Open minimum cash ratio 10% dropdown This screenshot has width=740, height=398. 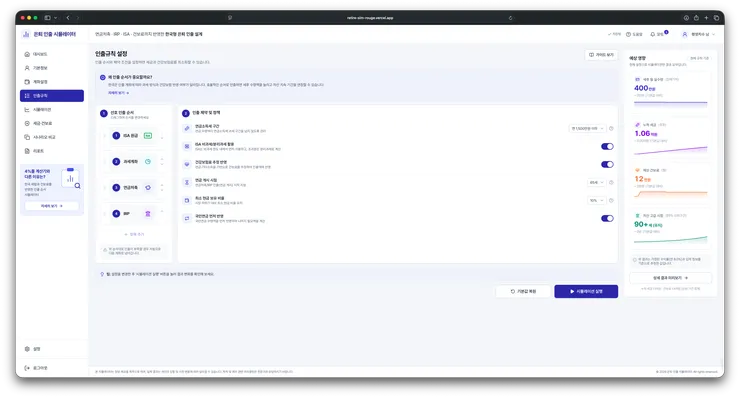point(596,200)
